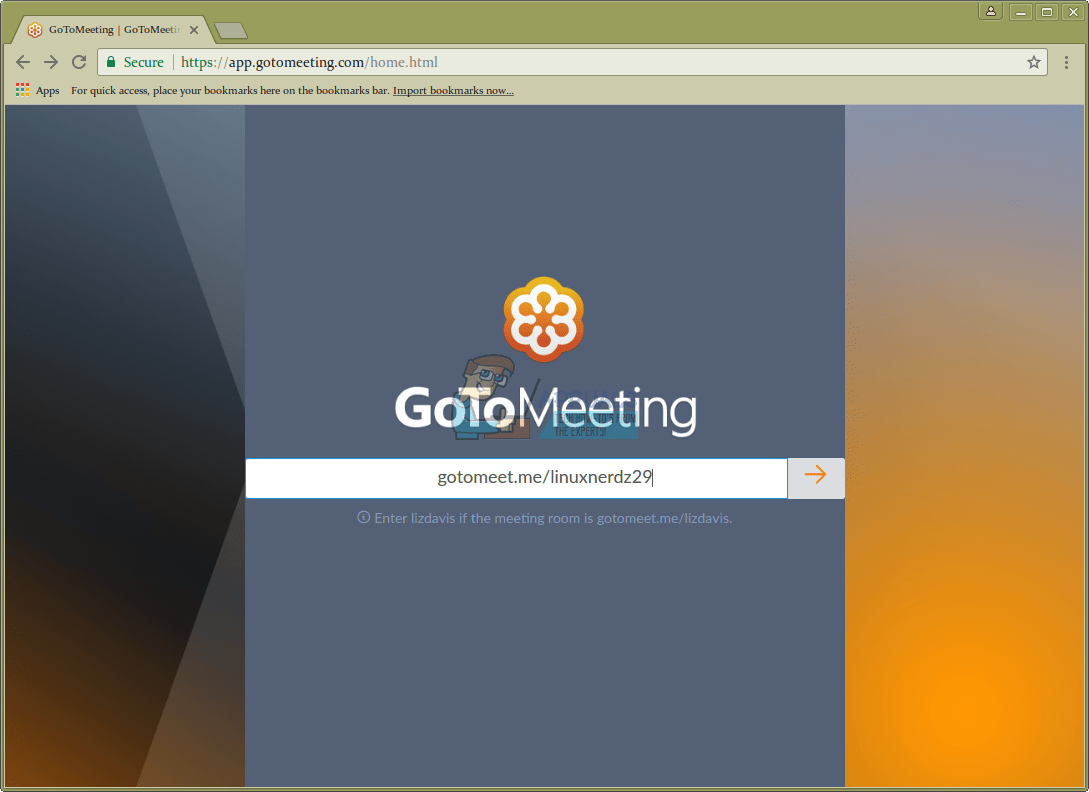The height and width of the screenshot is (792, 1089).
Task: Click the green Secure padlock icon
Action: (110, 63)
